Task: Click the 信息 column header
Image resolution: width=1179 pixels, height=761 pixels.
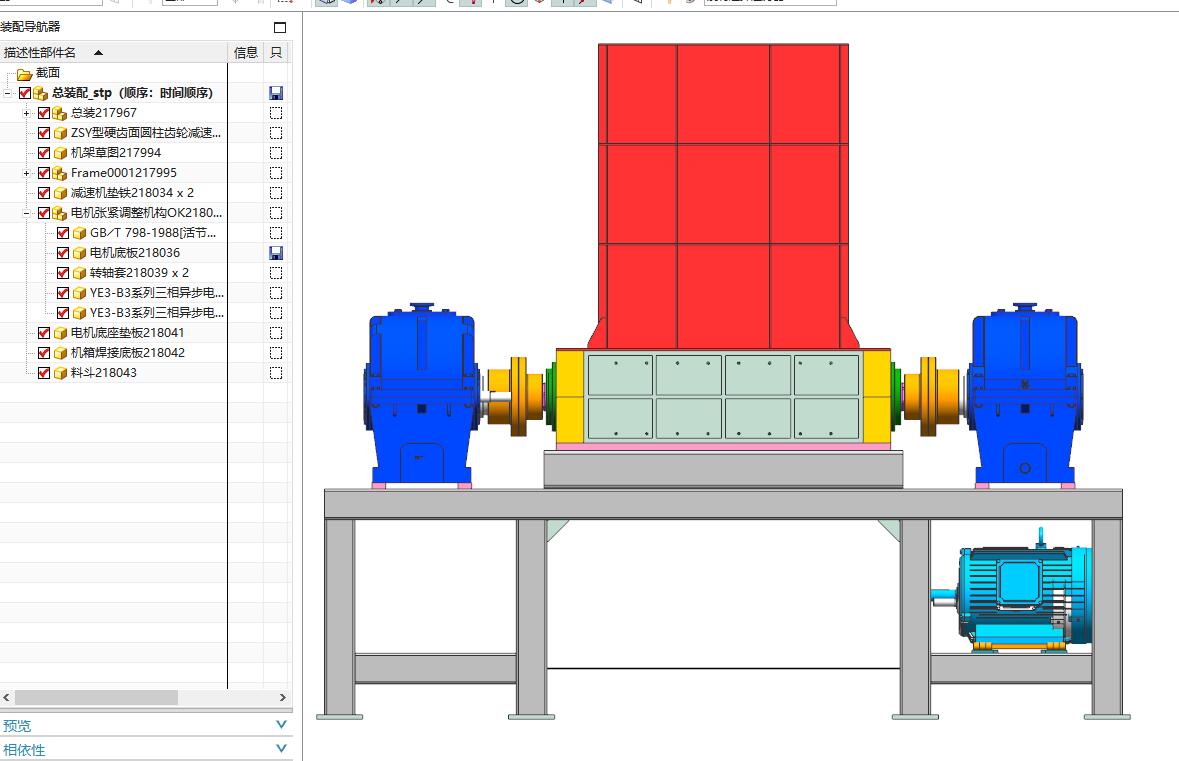Action: (x=245, y=53)
